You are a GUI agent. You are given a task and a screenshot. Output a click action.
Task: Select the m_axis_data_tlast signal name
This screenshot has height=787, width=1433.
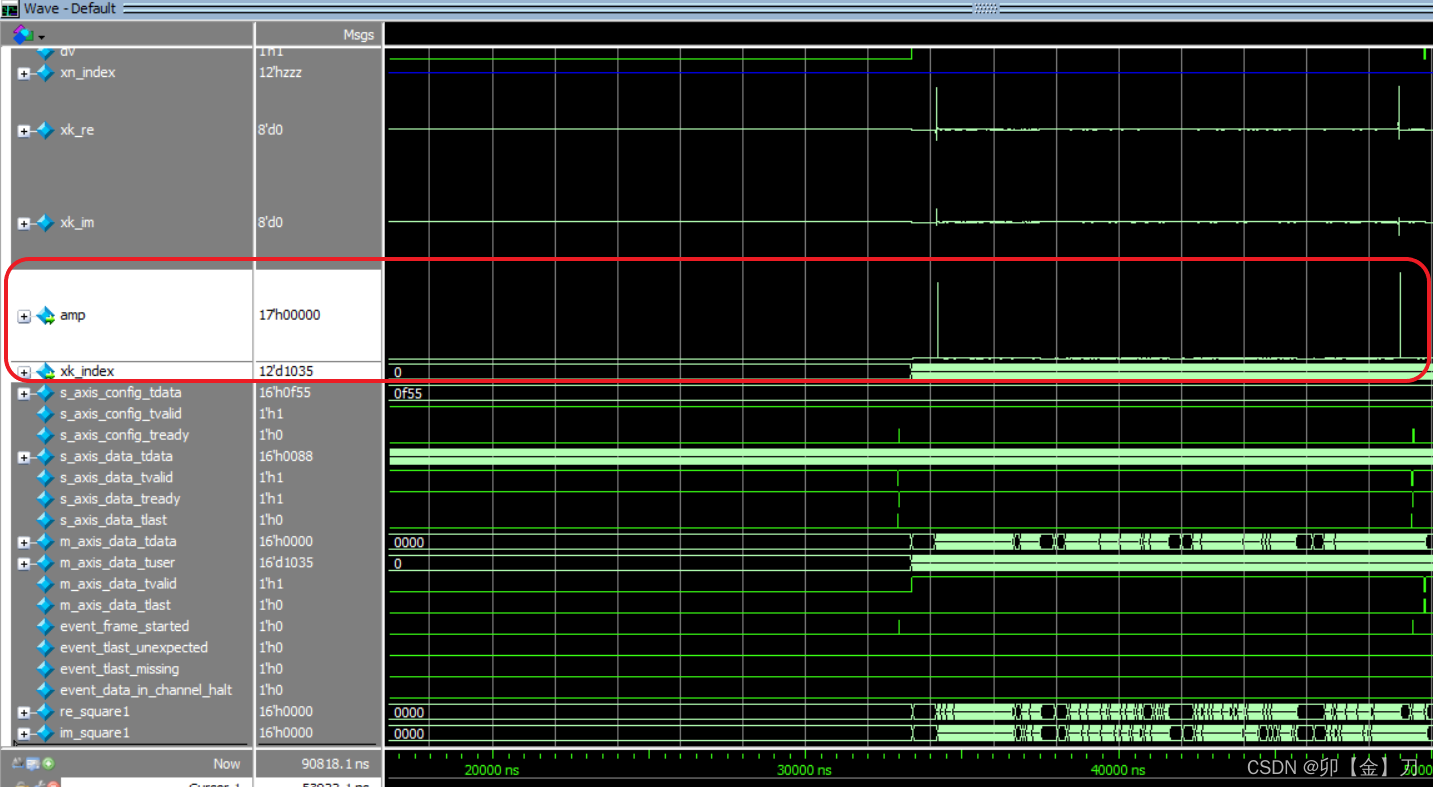(x=115, y=605)
